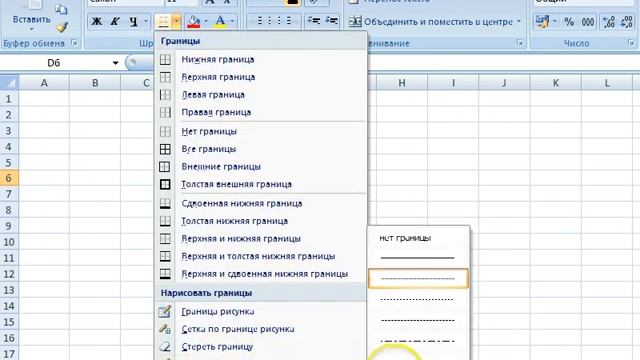Select column A header

tap(44, 83)
